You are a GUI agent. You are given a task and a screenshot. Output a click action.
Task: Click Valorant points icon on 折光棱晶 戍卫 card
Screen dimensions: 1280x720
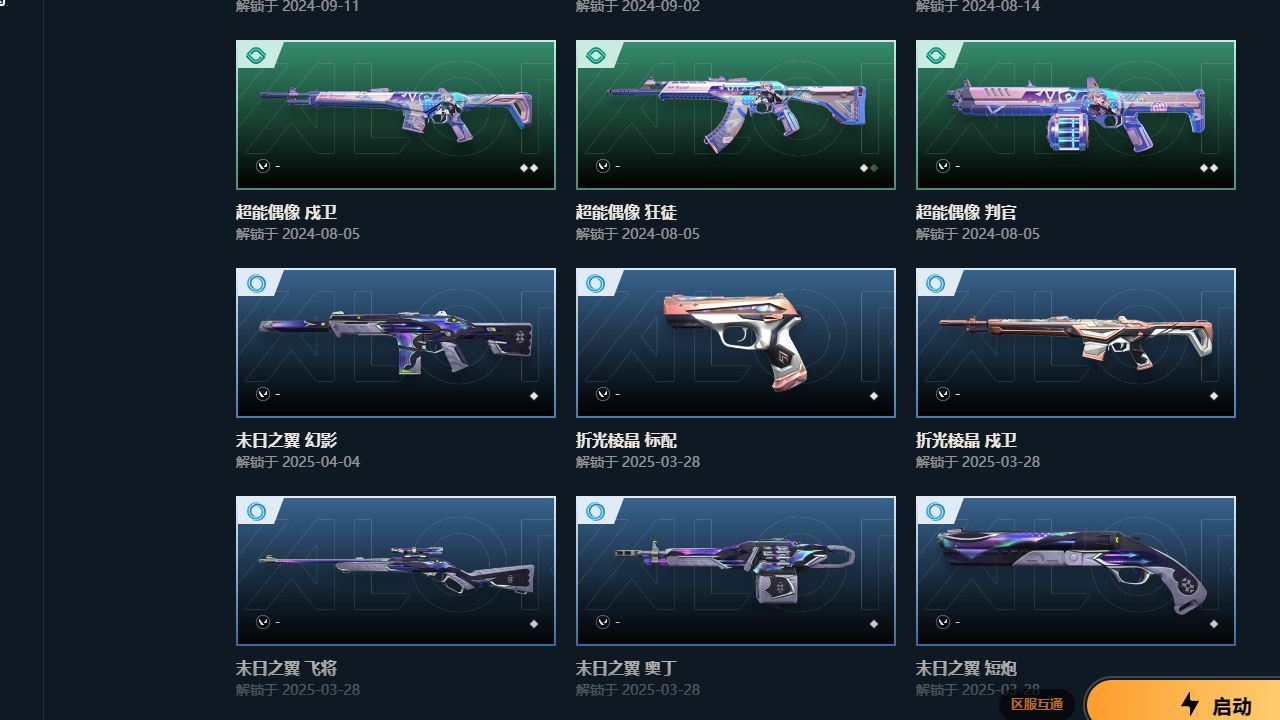(942, 394)
